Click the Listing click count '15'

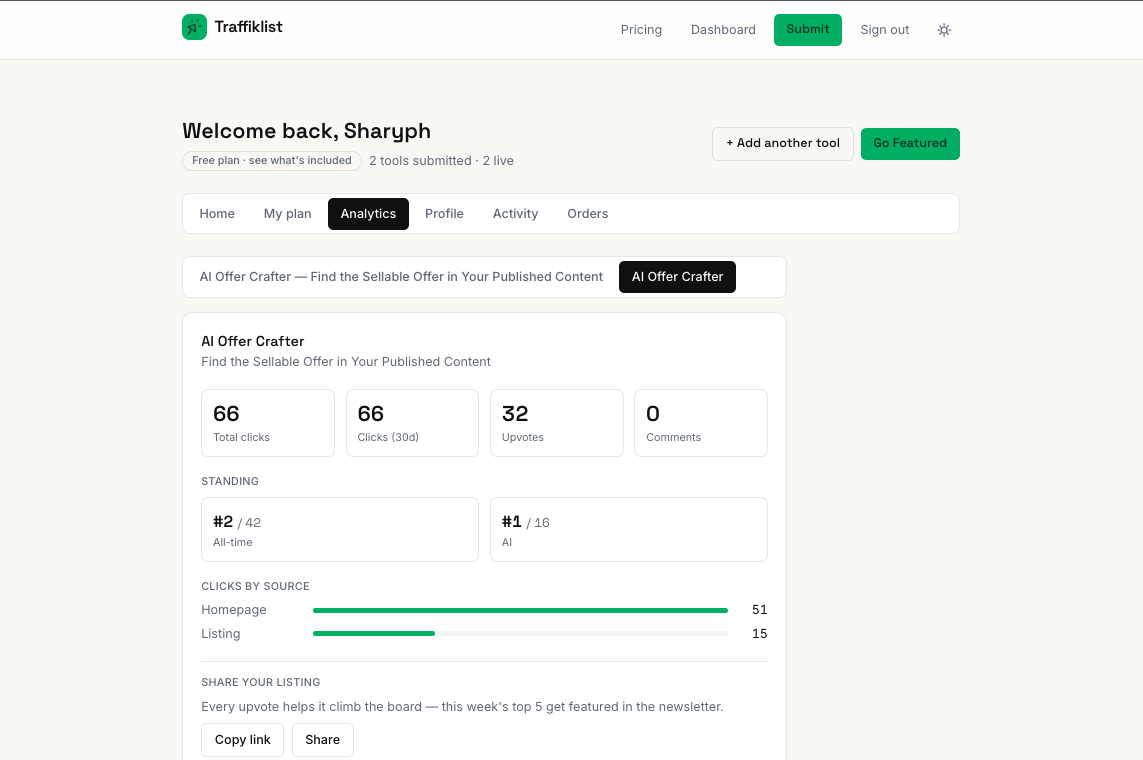[760, 634]
